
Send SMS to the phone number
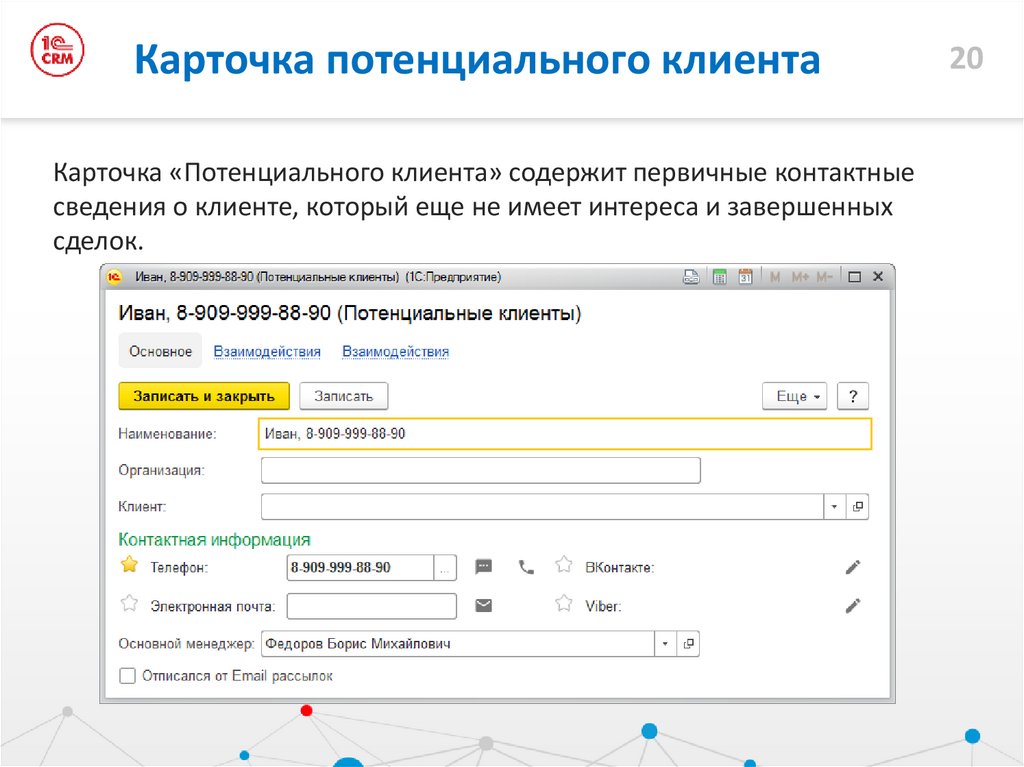click(484, 567)
